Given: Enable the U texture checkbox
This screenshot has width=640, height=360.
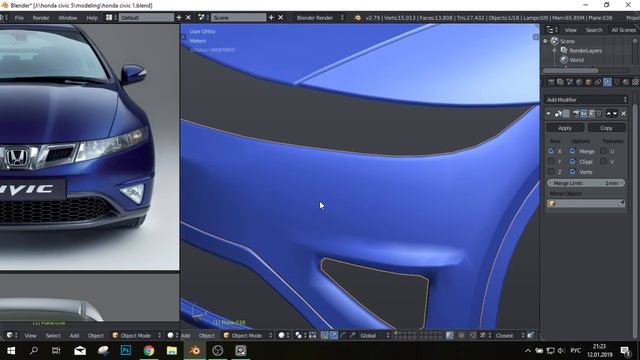Looking at the screenshot, I should click(x=603, y=151).
